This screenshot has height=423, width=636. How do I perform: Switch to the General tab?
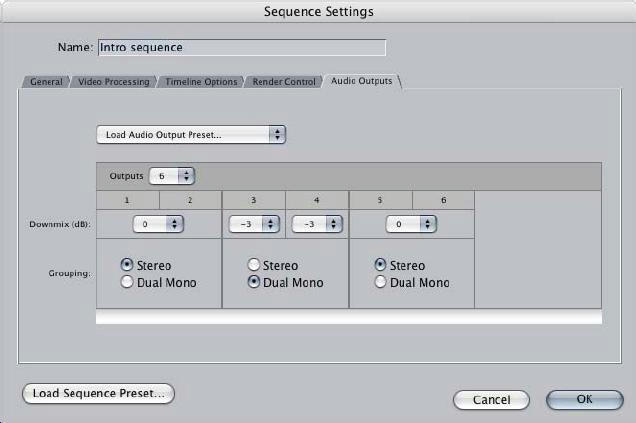tap(46, 81)
